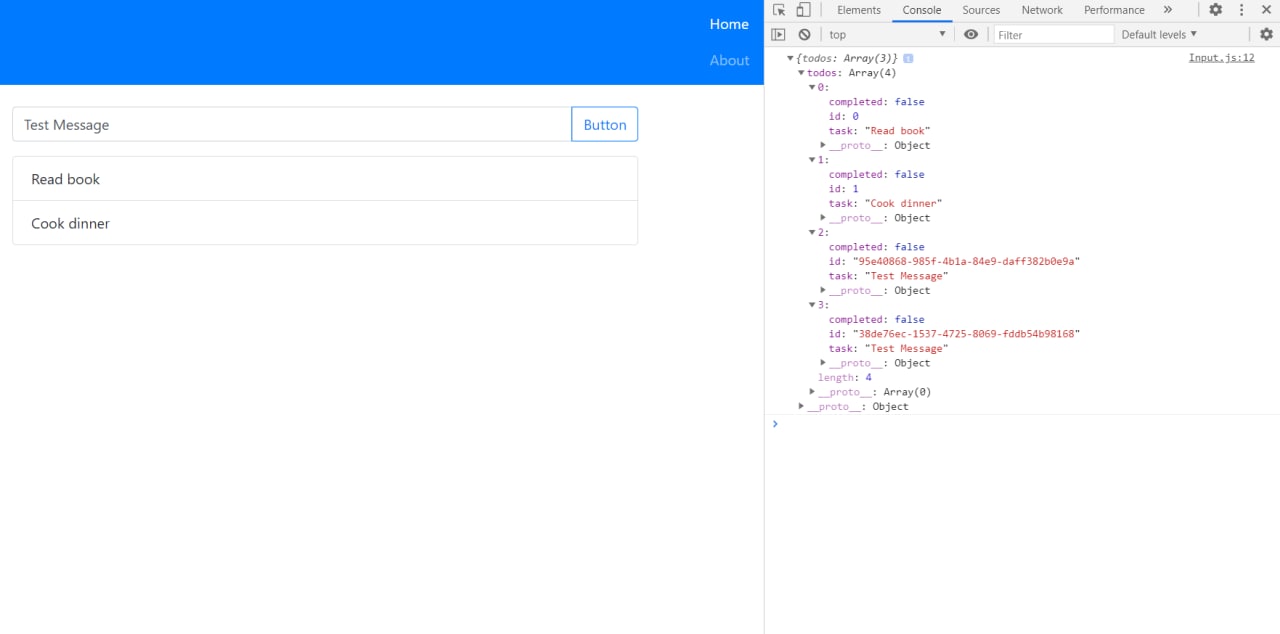Open console settings gear beside Default levels

[x=1266, y=34]
